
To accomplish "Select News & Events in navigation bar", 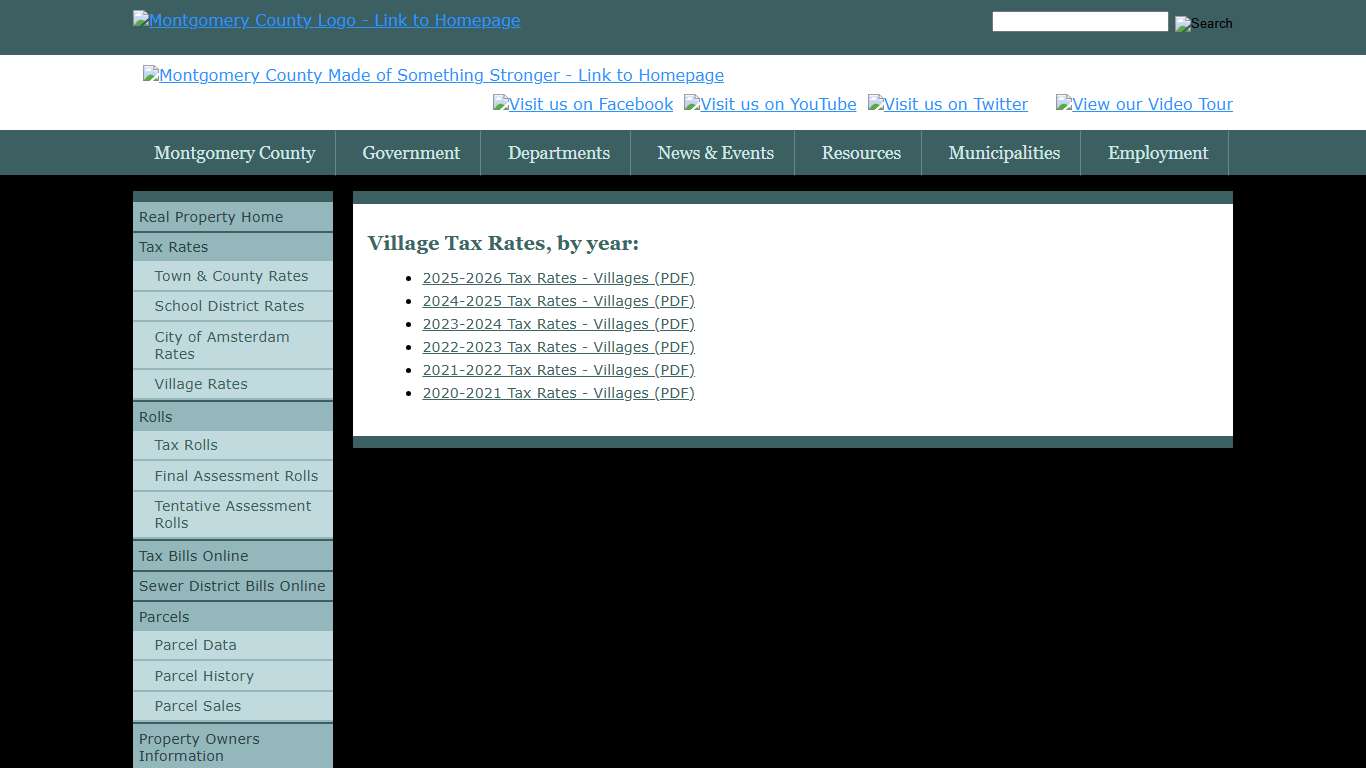I will (x=715, y=153).
